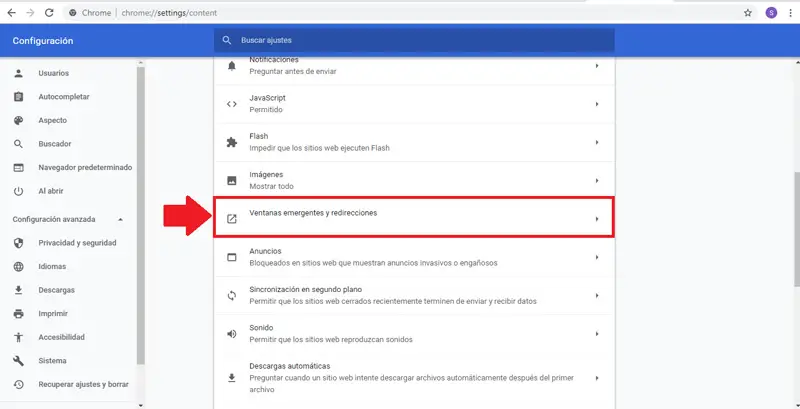Open Recuperar ajustes y borrar

[69, 384]
